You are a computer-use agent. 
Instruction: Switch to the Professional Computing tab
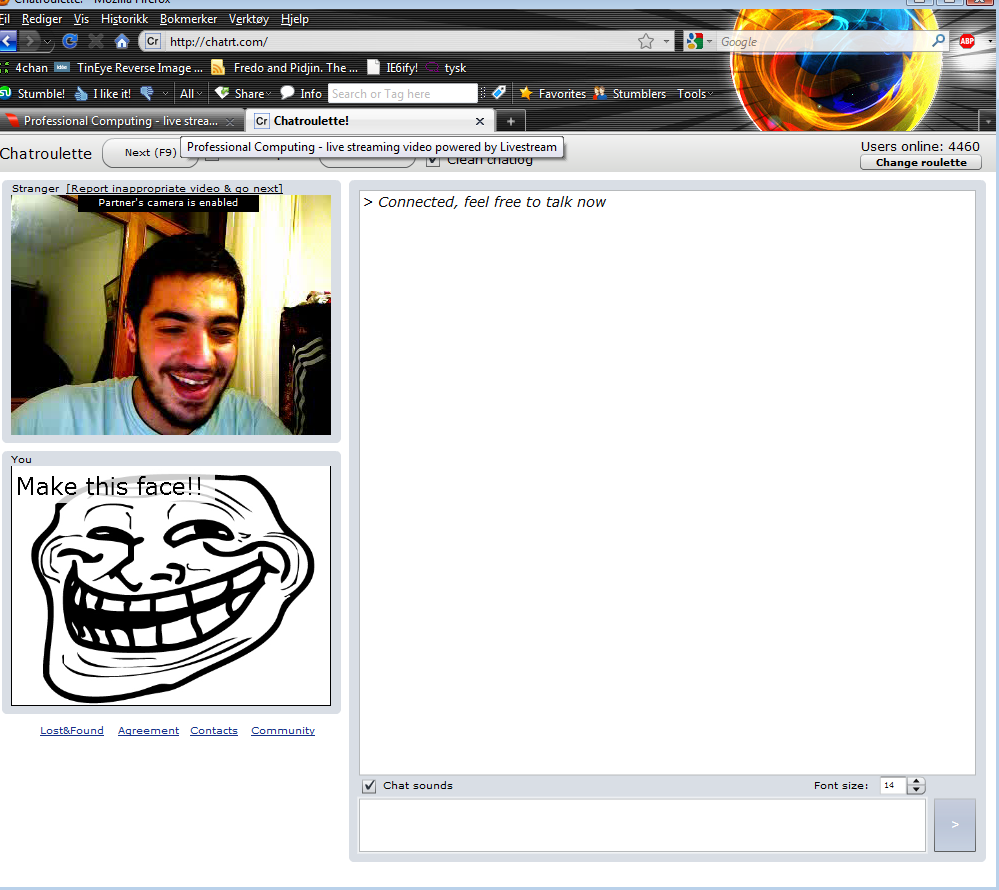(121, 121)
